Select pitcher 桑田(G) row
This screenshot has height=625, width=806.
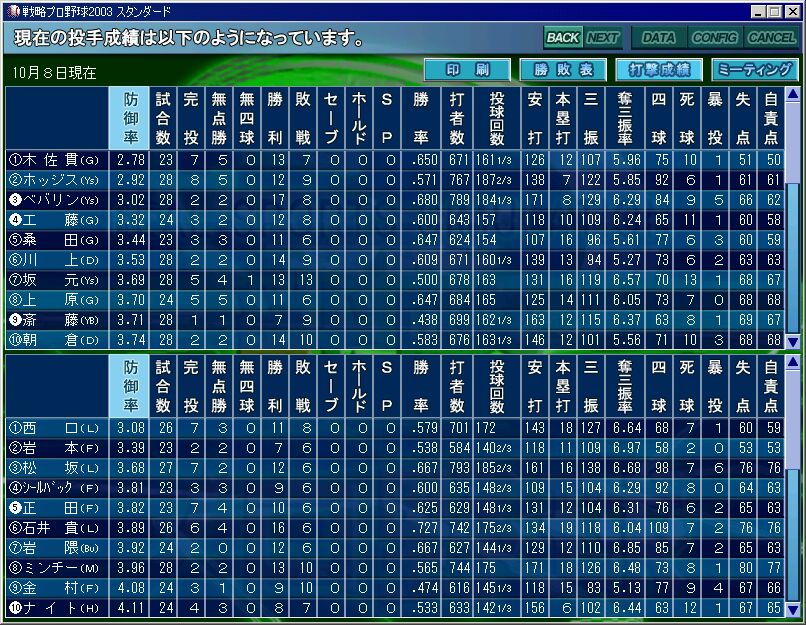(395, 240)
